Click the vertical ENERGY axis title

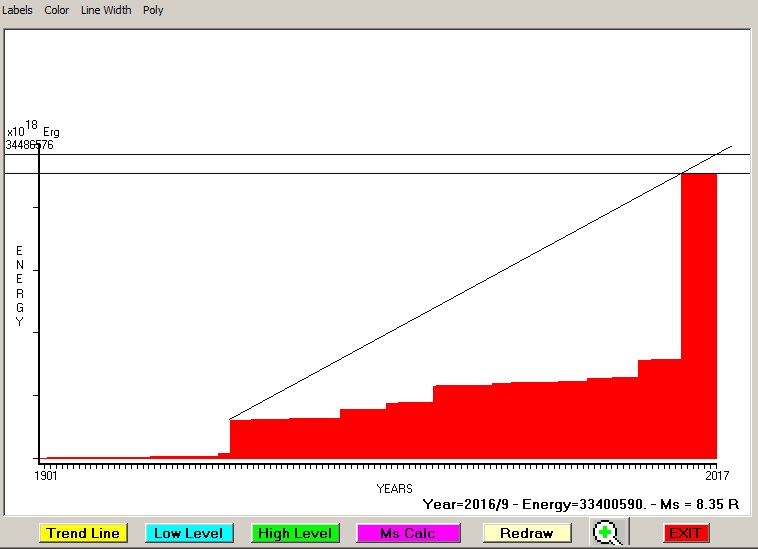pyautogui.click(x=19, y=285)
